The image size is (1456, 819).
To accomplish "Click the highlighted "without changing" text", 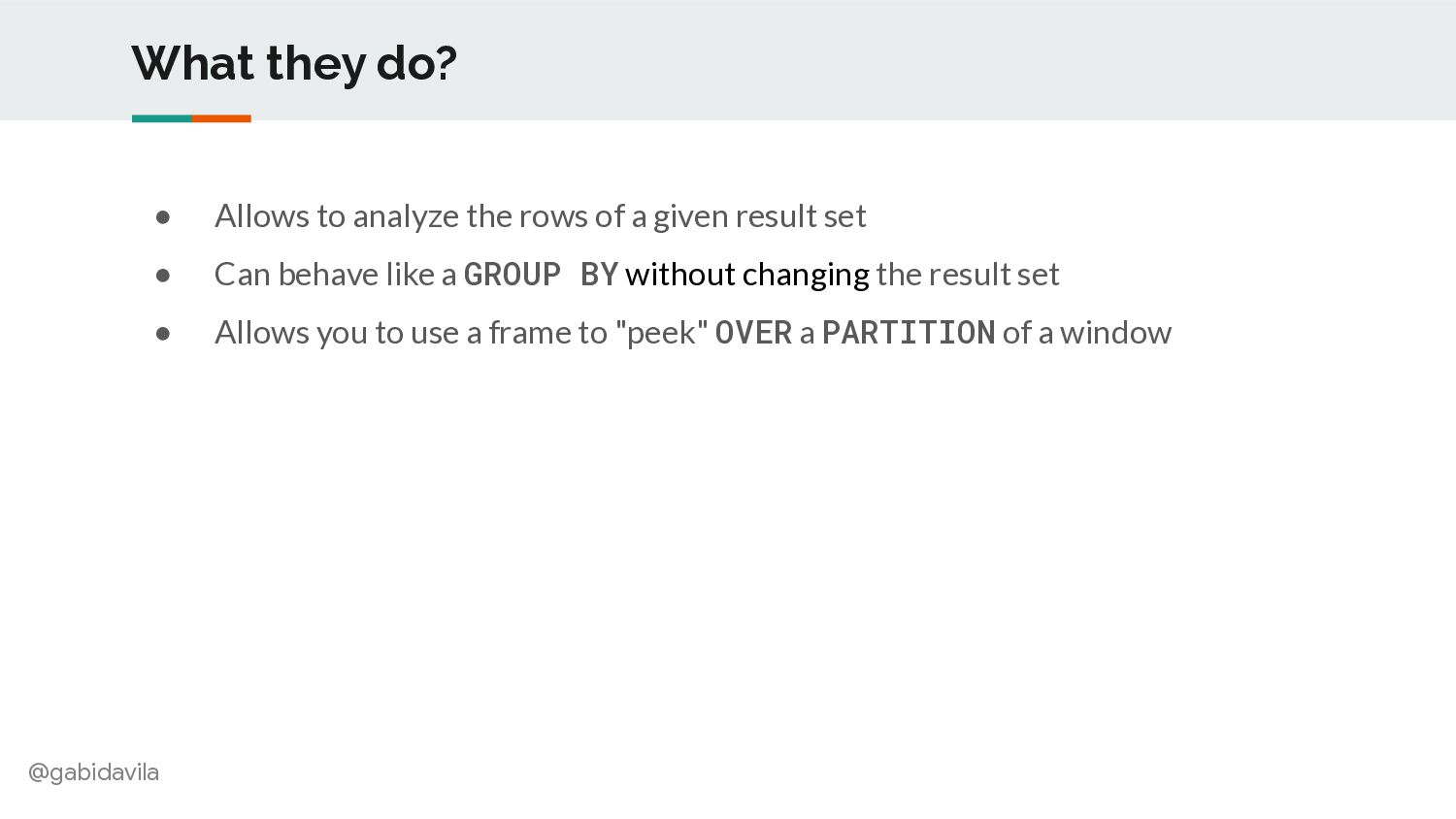I will click(x=747, y=275).
